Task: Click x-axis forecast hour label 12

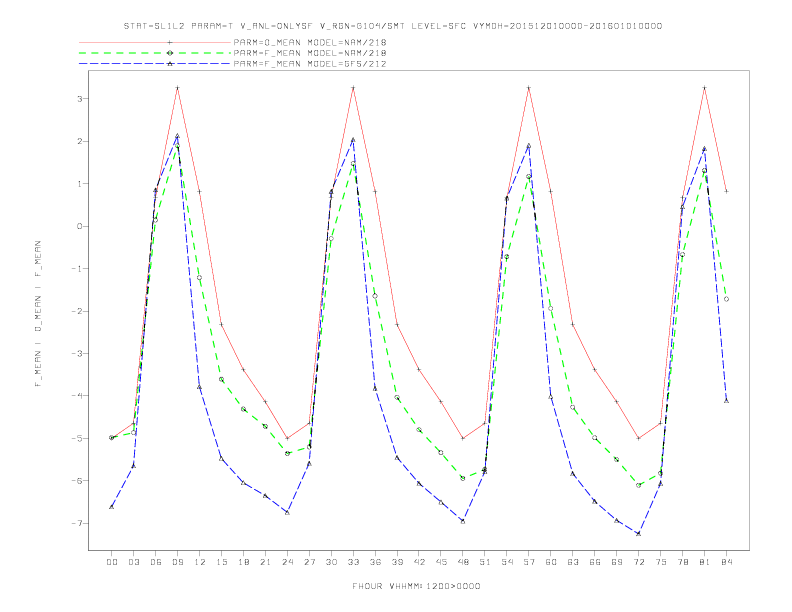Action: (200, 562)
